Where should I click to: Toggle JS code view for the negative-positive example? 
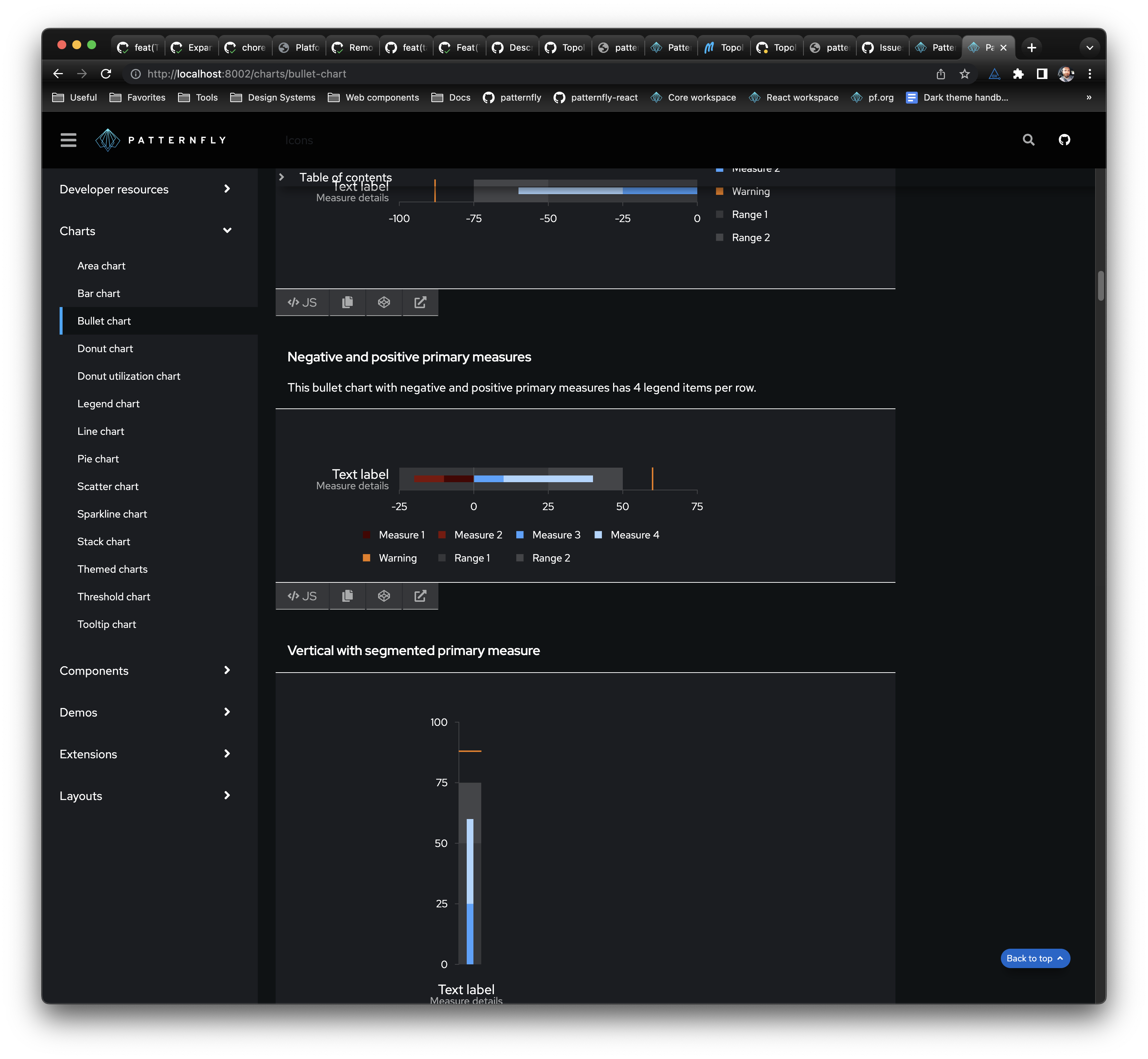[x=302, y=596]
